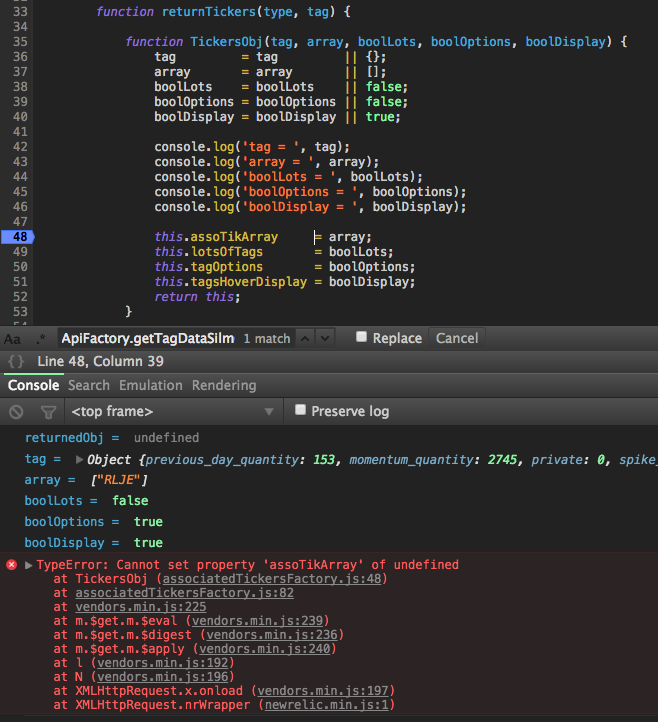Image resolution: width=658 pixels, height=722 pixels.
Task: Click the 'returnedObj =' console entry
Action: point(72,438)
